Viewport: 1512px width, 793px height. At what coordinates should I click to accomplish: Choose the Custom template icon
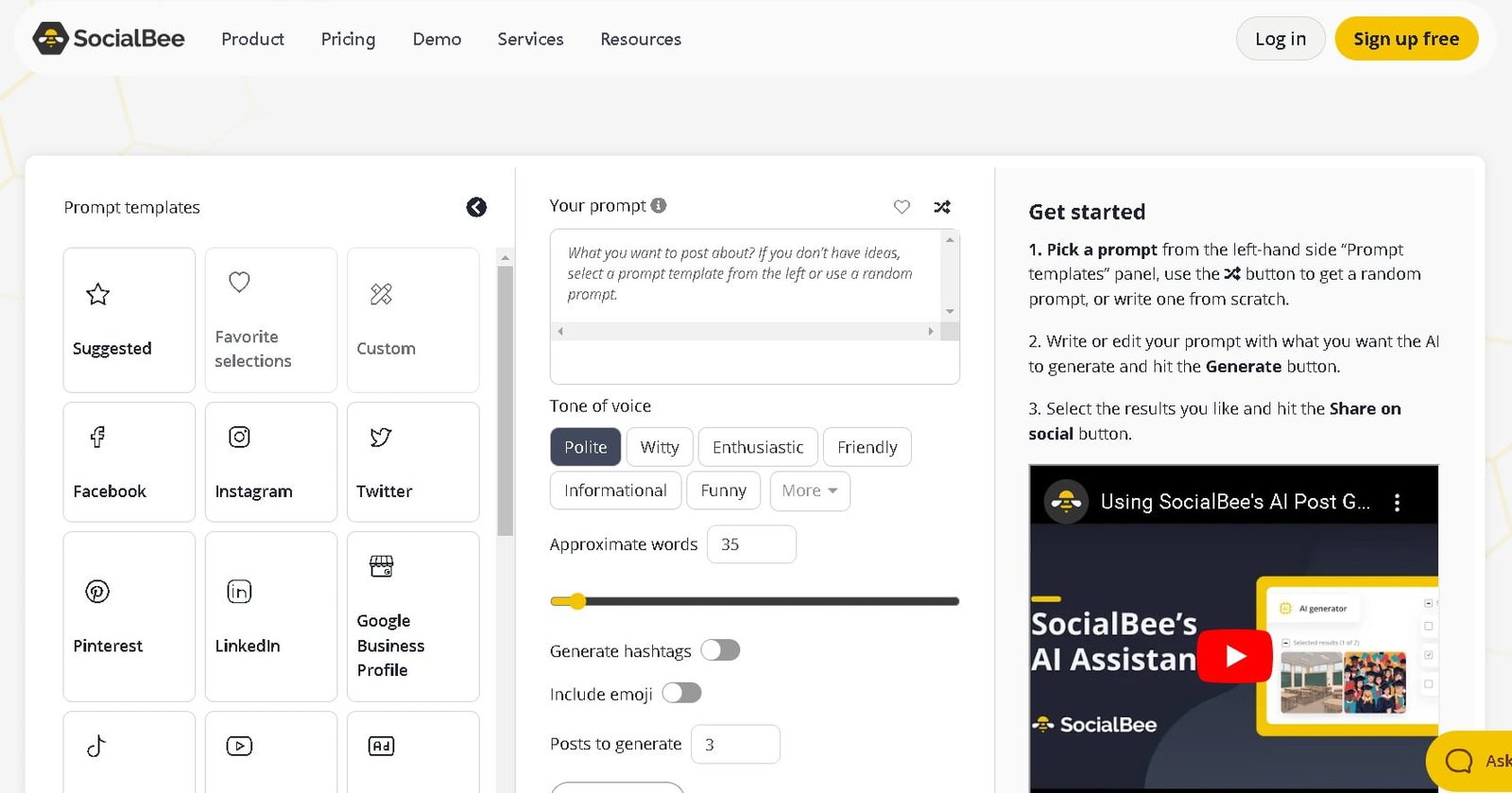381,294
